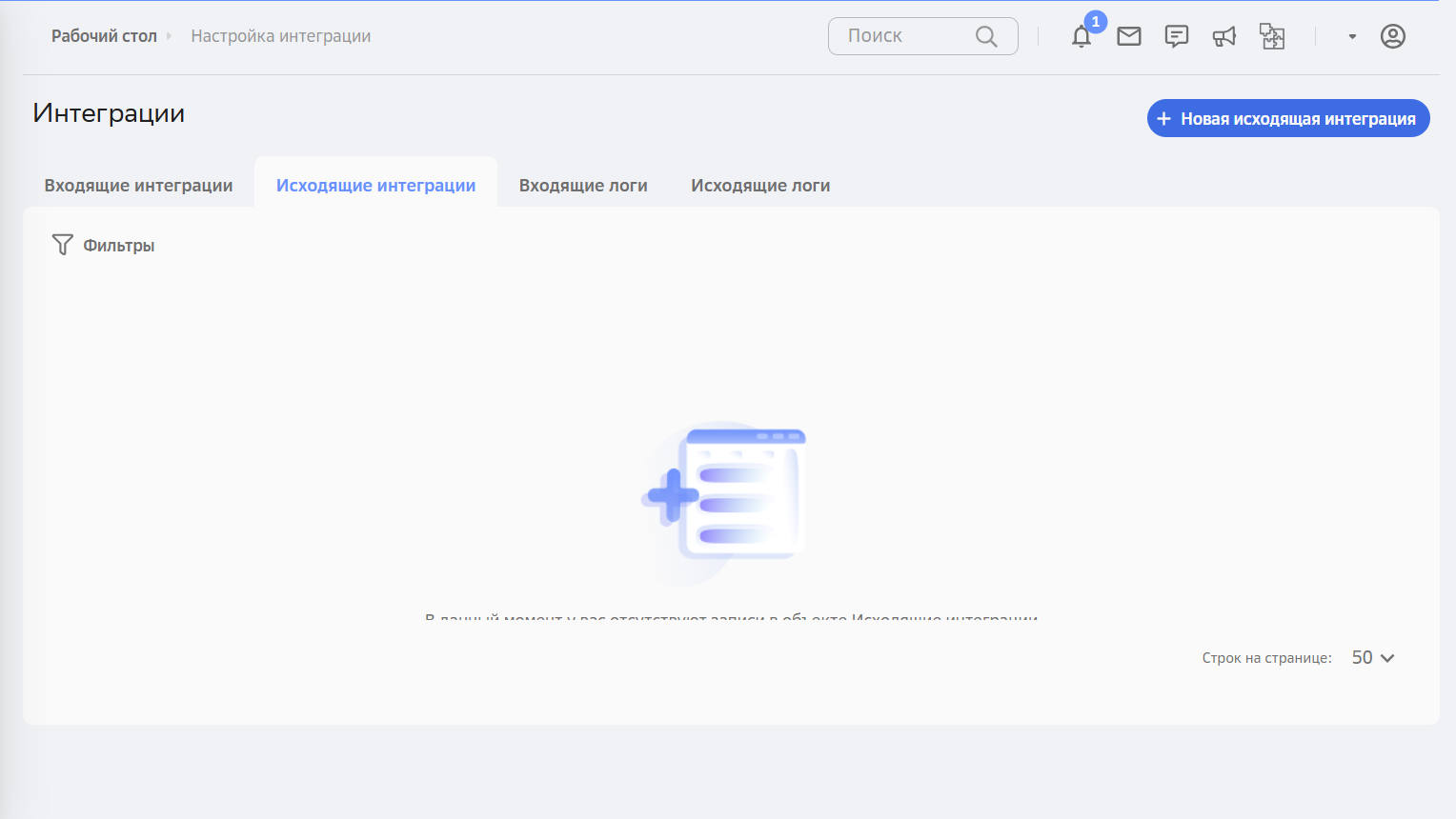Image resolution: width=1456 pixels, height=819 pixels.
Task: Open the rows per page dropdown
Action: pos(1373,658)
